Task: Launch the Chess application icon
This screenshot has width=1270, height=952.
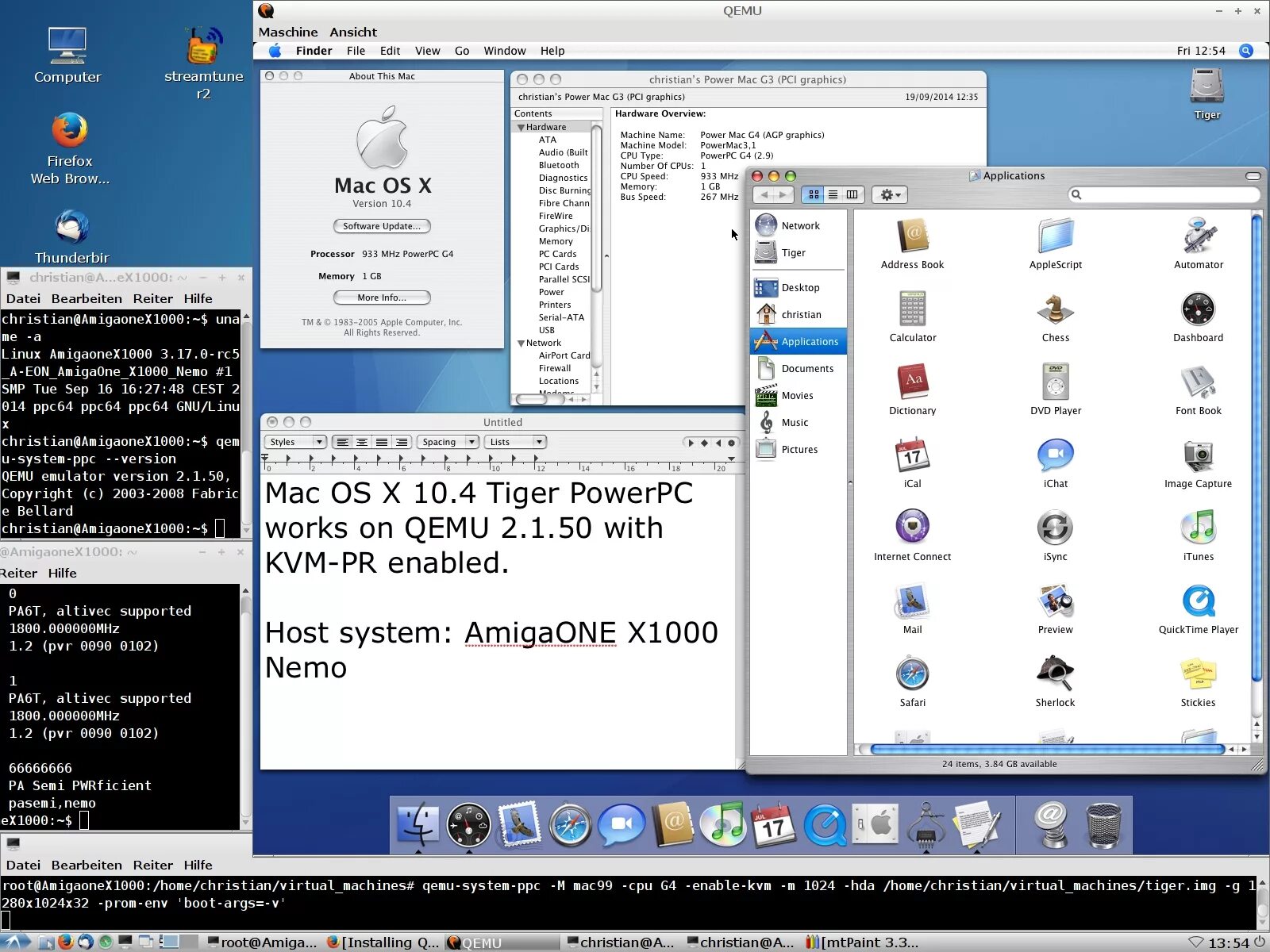Action: pyautogui.click(x=1056, y=309)
